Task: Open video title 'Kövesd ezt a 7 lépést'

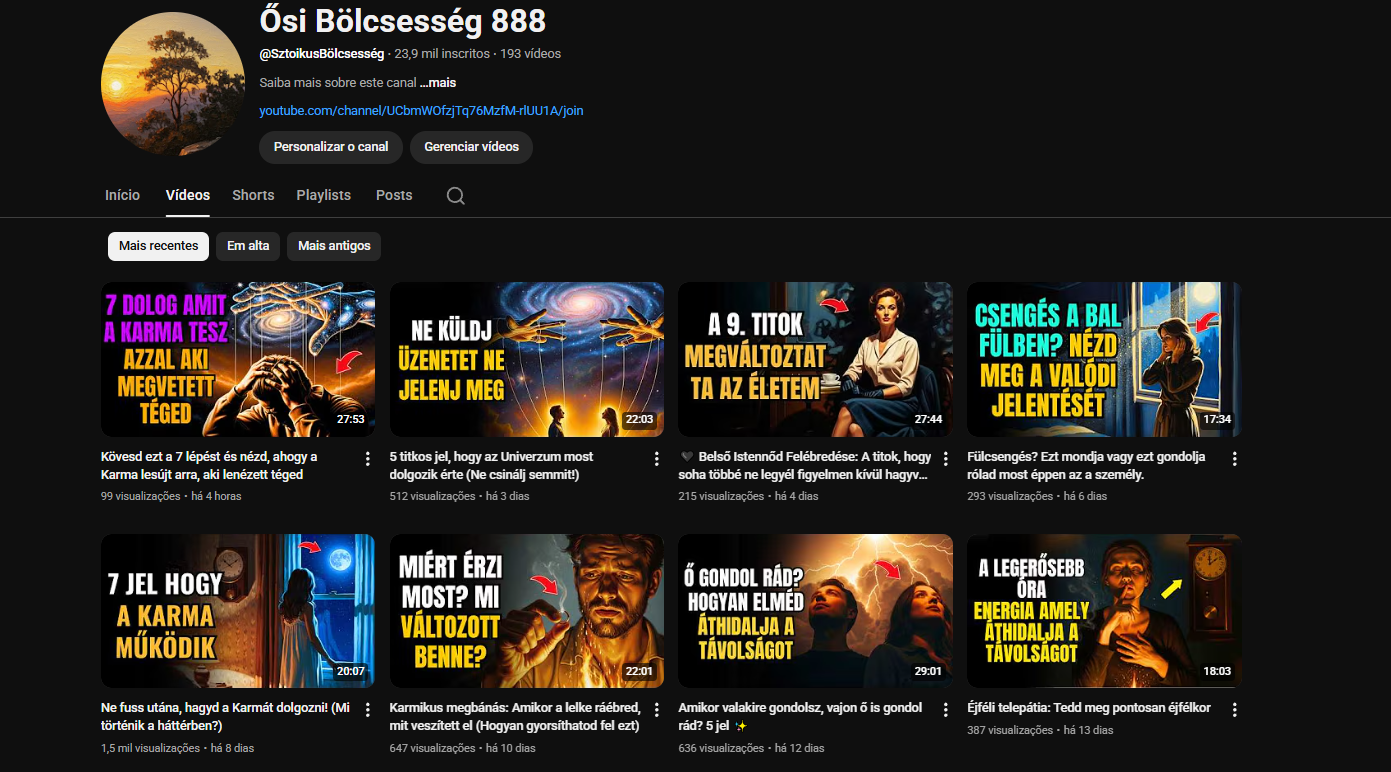Action: (x=210, y=466)
